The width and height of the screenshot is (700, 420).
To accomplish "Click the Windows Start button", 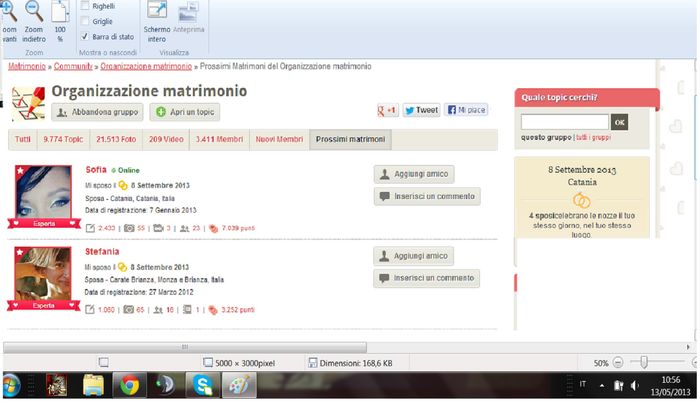I will [x=14, y=384].
